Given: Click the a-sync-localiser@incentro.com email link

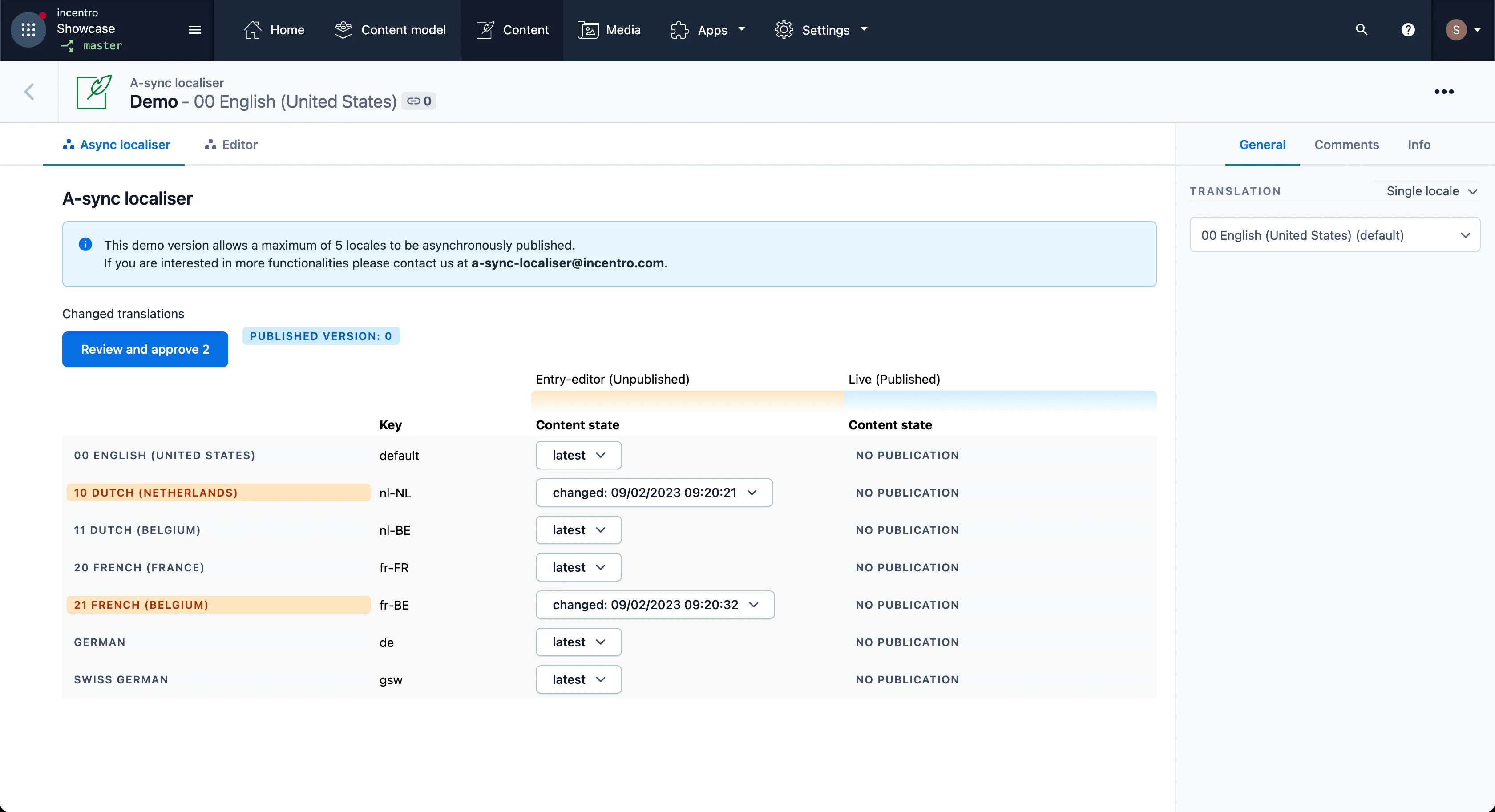Looking at the screenshot, I should click(x=568, y=263).
